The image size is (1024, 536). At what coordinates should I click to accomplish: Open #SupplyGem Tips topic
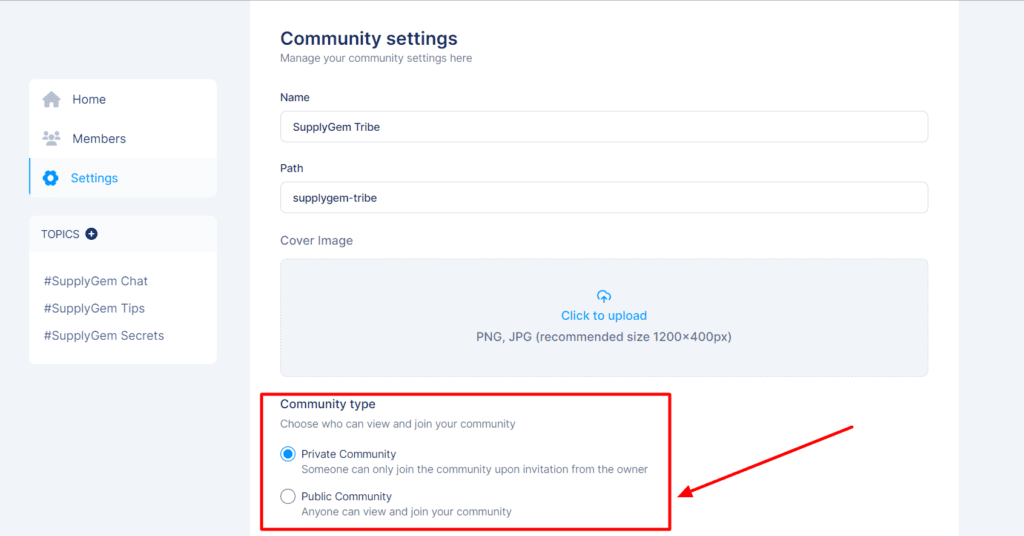[x=94, y=308]
